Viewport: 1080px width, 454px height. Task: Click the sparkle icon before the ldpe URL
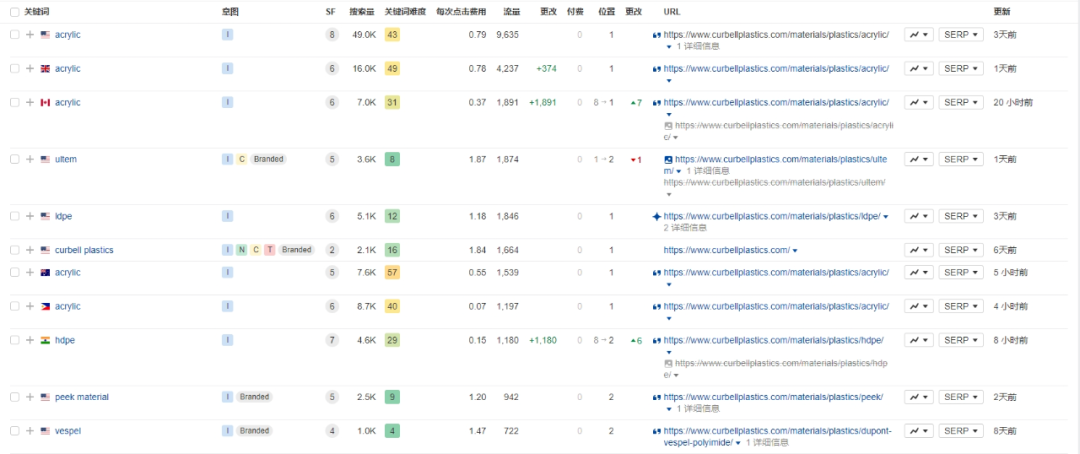pos(656,216)
